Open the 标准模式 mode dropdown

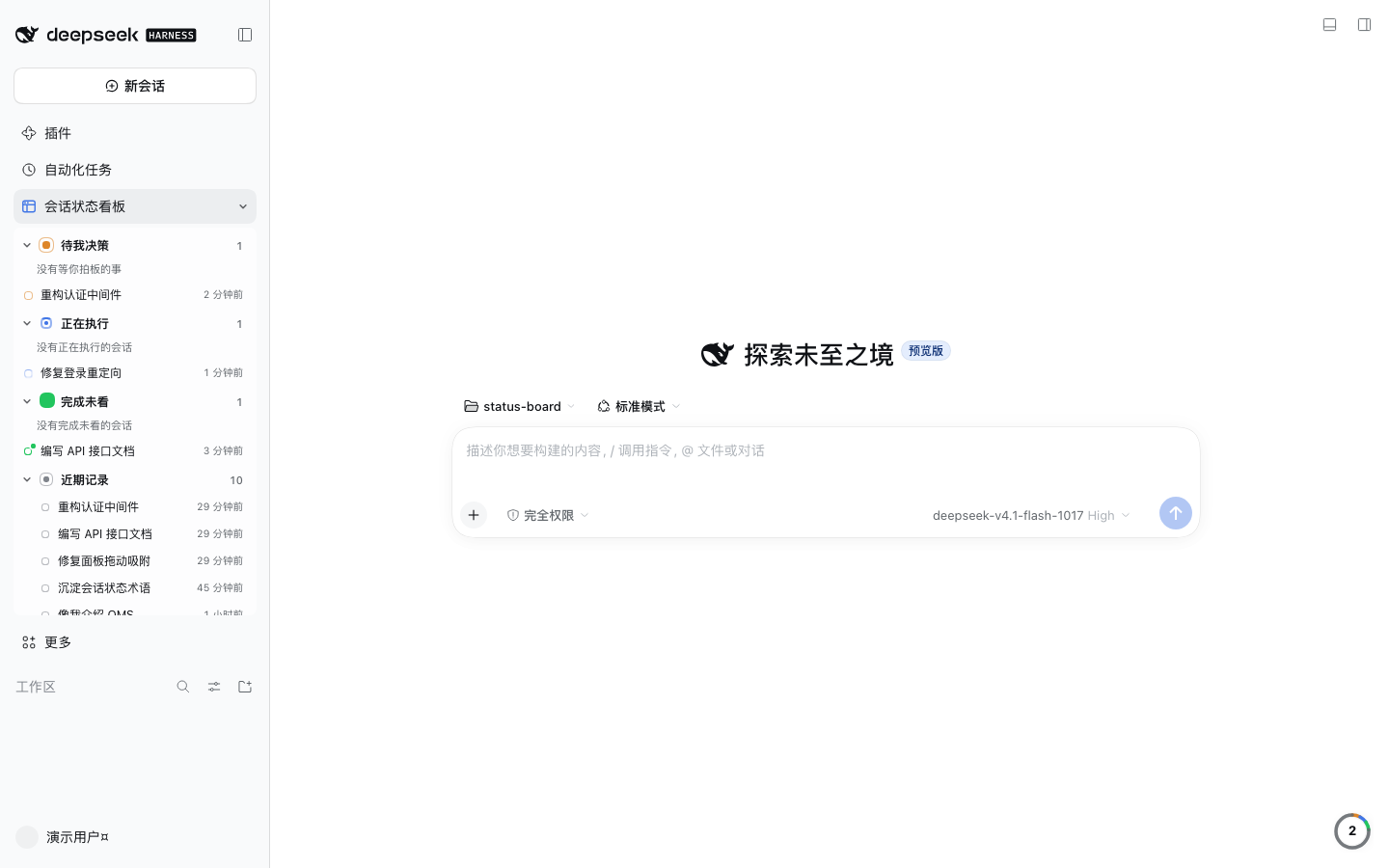click(x=639, y=407)
